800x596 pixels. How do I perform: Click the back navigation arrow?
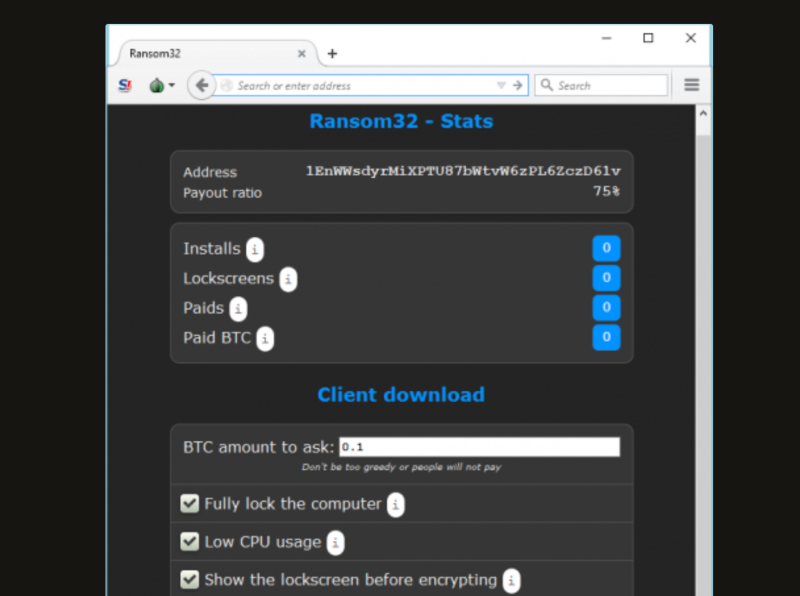click(201, 85)
